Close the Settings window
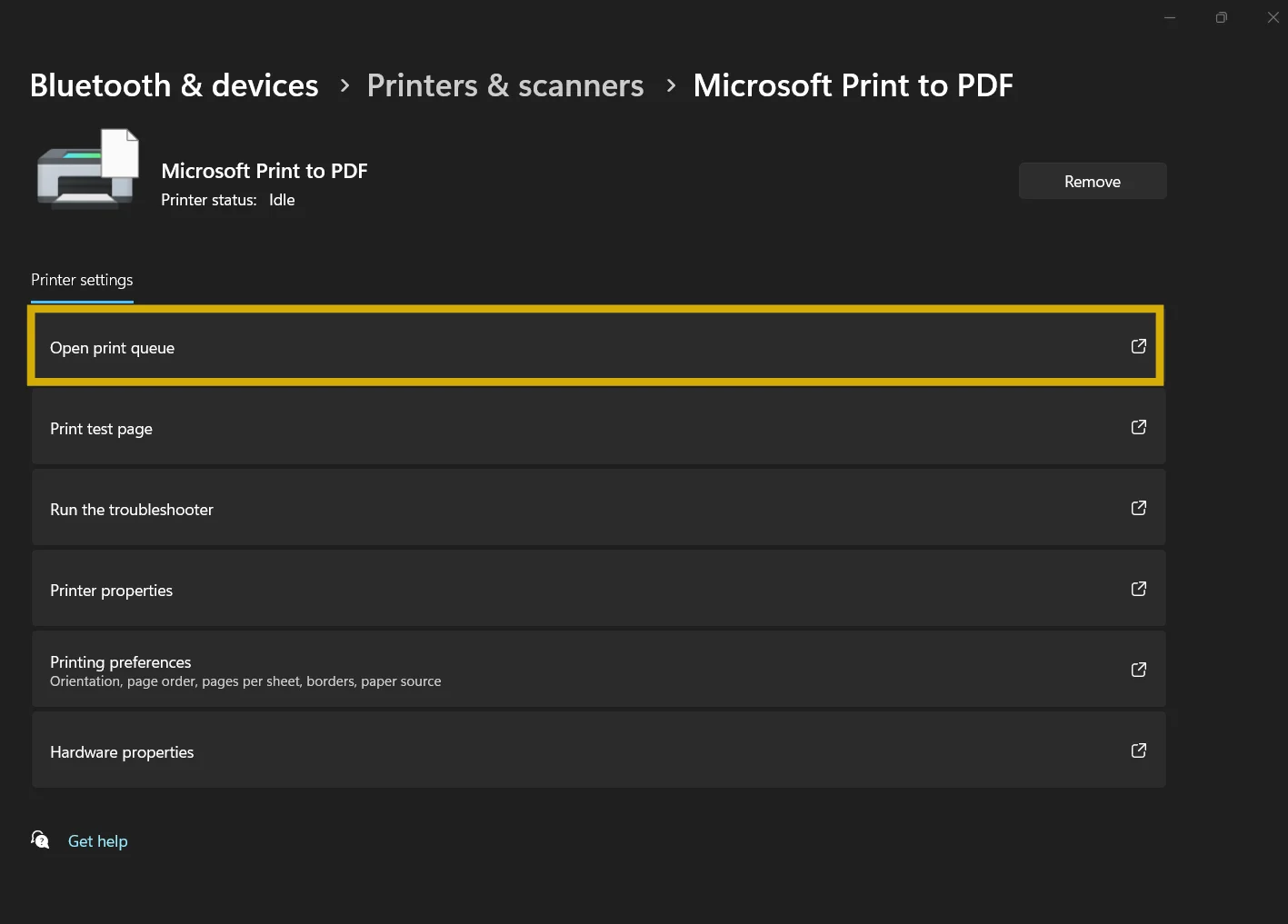The height and width of the screenshot is (924, 1288). coord(1273,17)
